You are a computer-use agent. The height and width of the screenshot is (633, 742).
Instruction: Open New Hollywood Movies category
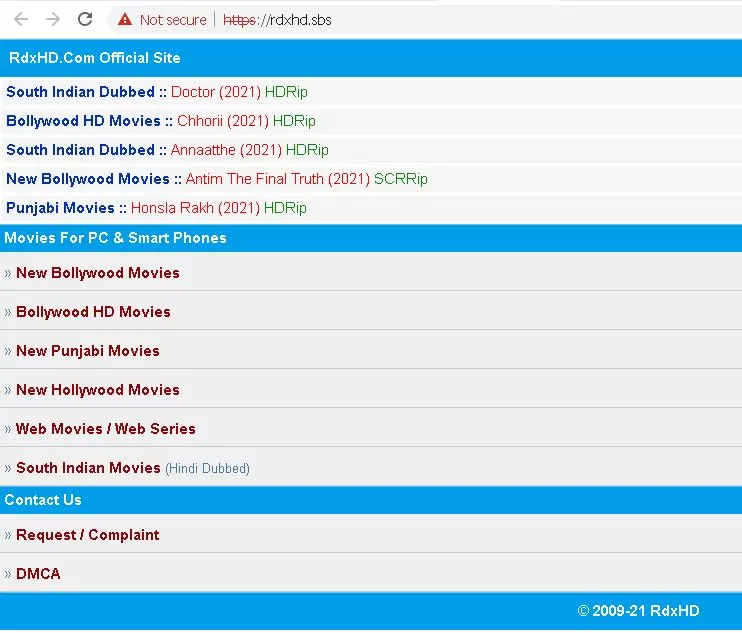pyautogui.click(x=98, y=390)
